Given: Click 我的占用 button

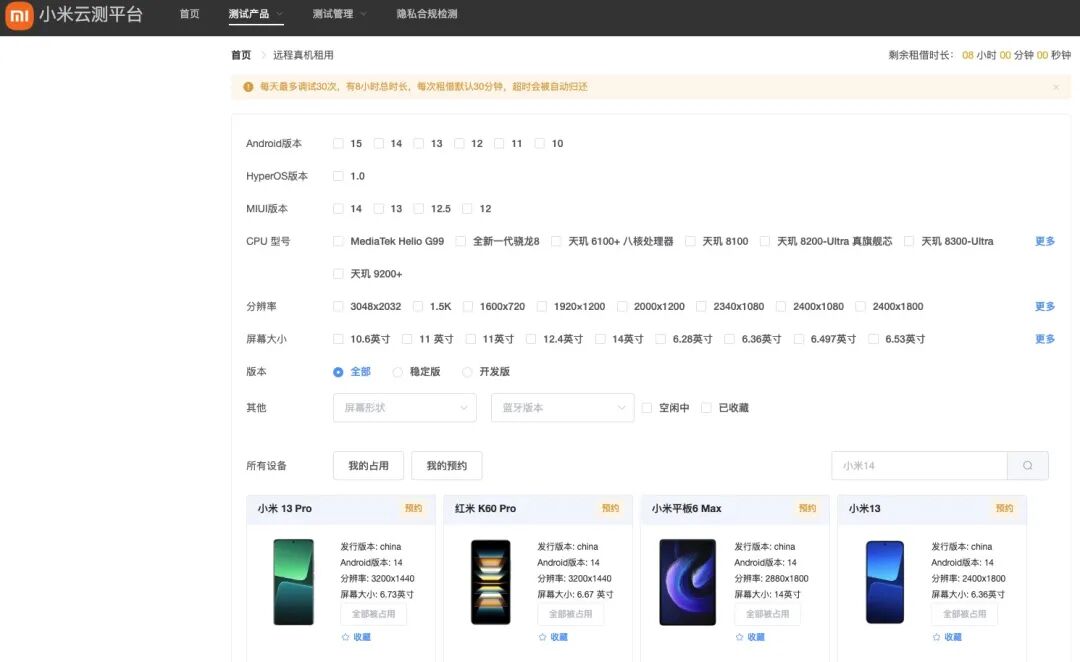Looking at the screenshot, I should [x=368, y=466].
